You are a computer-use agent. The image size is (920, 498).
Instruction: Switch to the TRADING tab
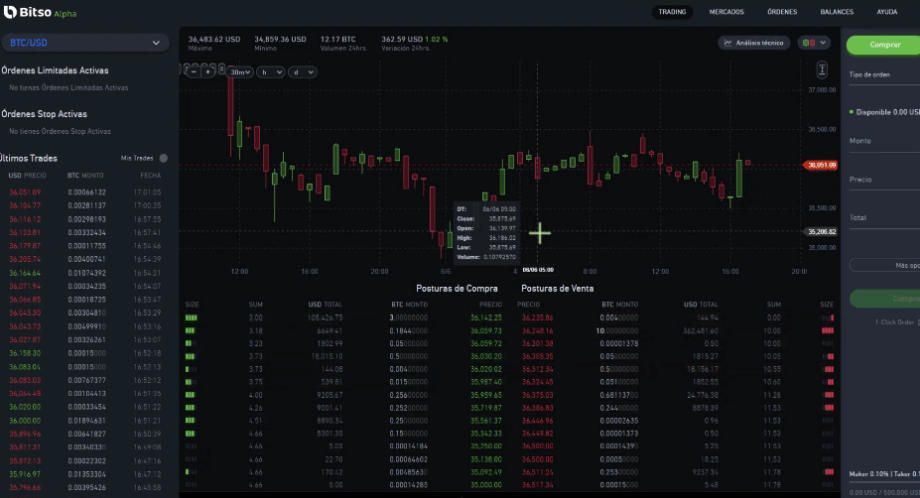click(x=672, y=12)
